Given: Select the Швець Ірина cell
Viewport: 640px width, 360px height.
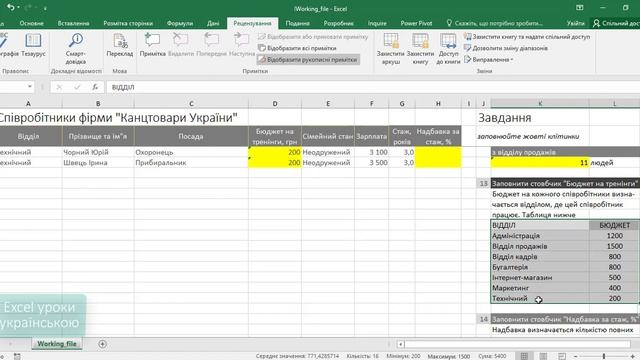Looking at the screenshot, I should pos(98,162).
